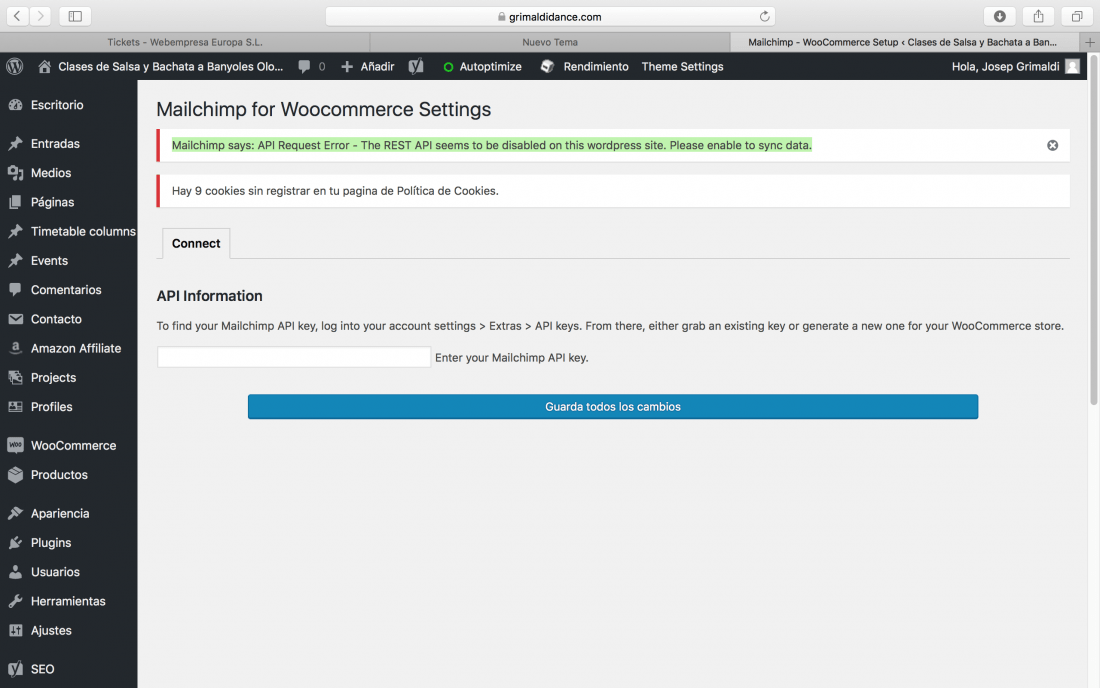
Task: Select the Connect tab
Action: [x=196, y=243]
